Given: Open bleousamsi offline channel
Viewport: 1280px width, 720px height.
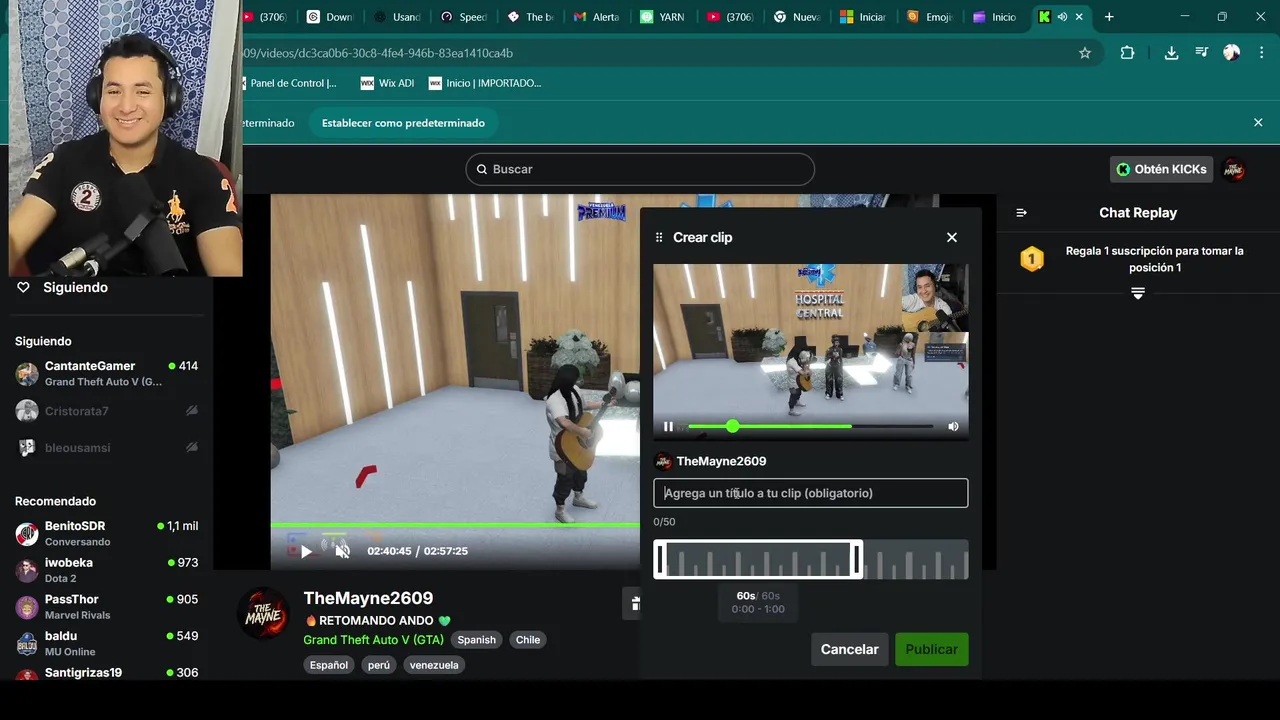Looking at the screenshot, I should [106, 448].
